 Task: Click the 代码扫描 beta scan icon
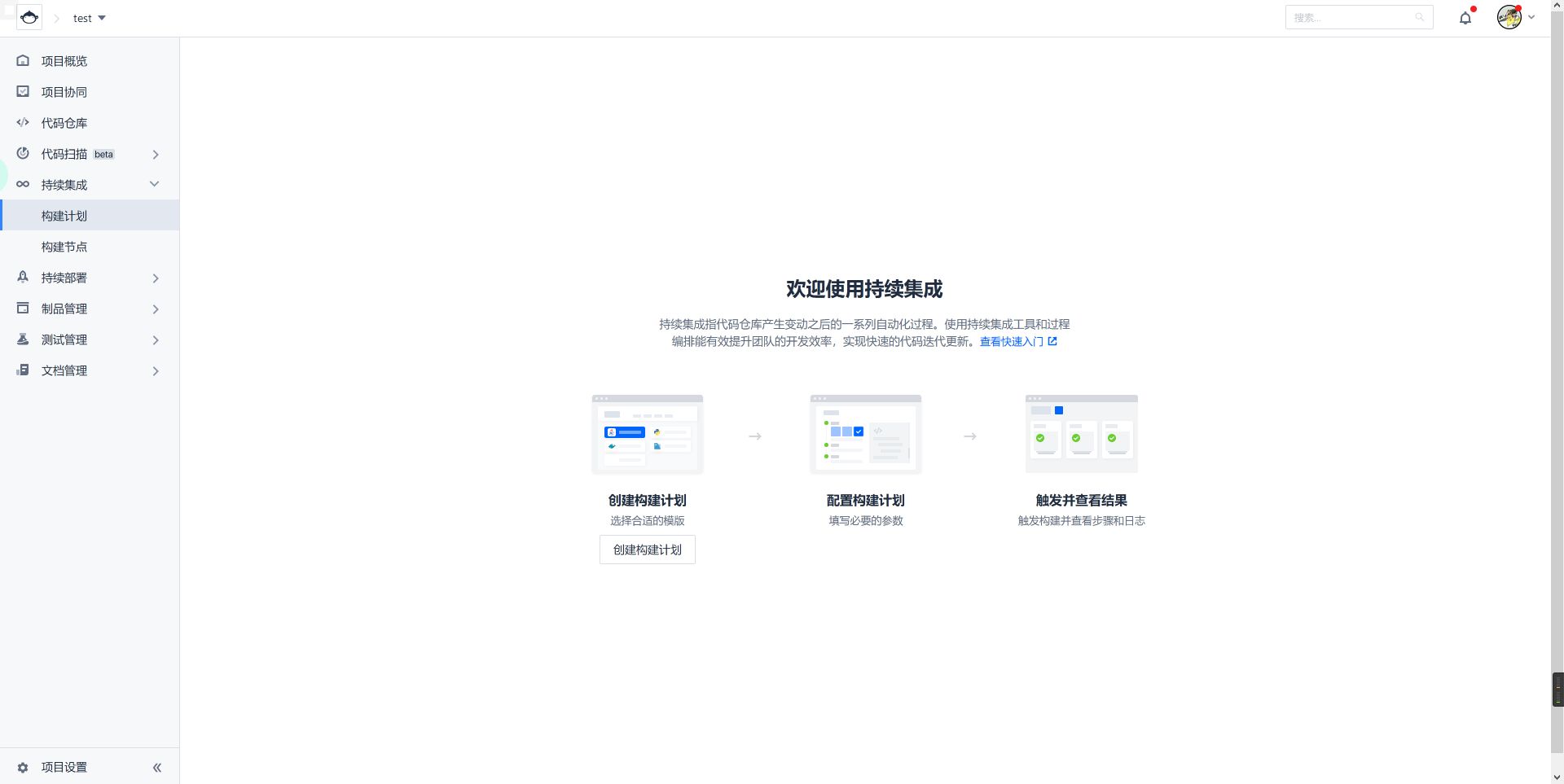[x=22, y=153]
